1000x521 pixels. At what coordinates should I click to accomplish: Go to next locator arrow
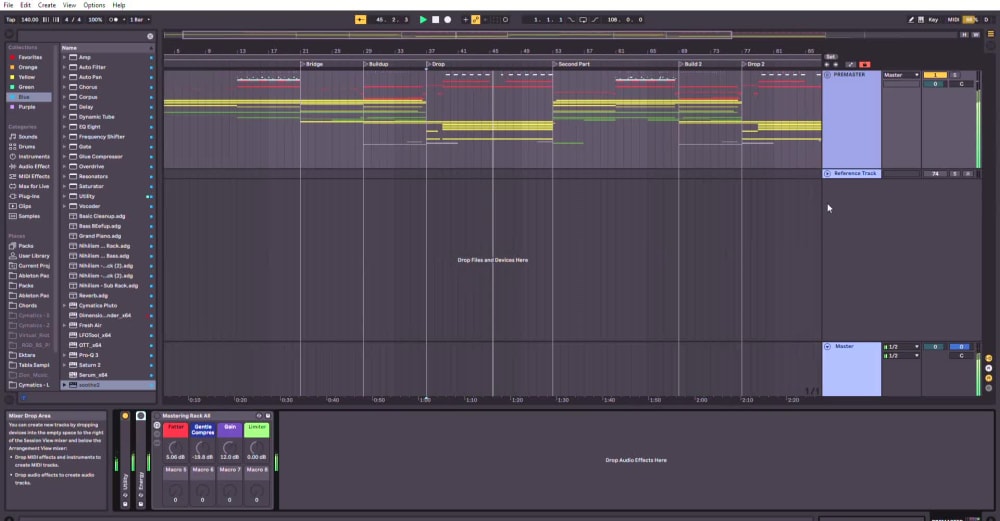[x=835, y=64]
